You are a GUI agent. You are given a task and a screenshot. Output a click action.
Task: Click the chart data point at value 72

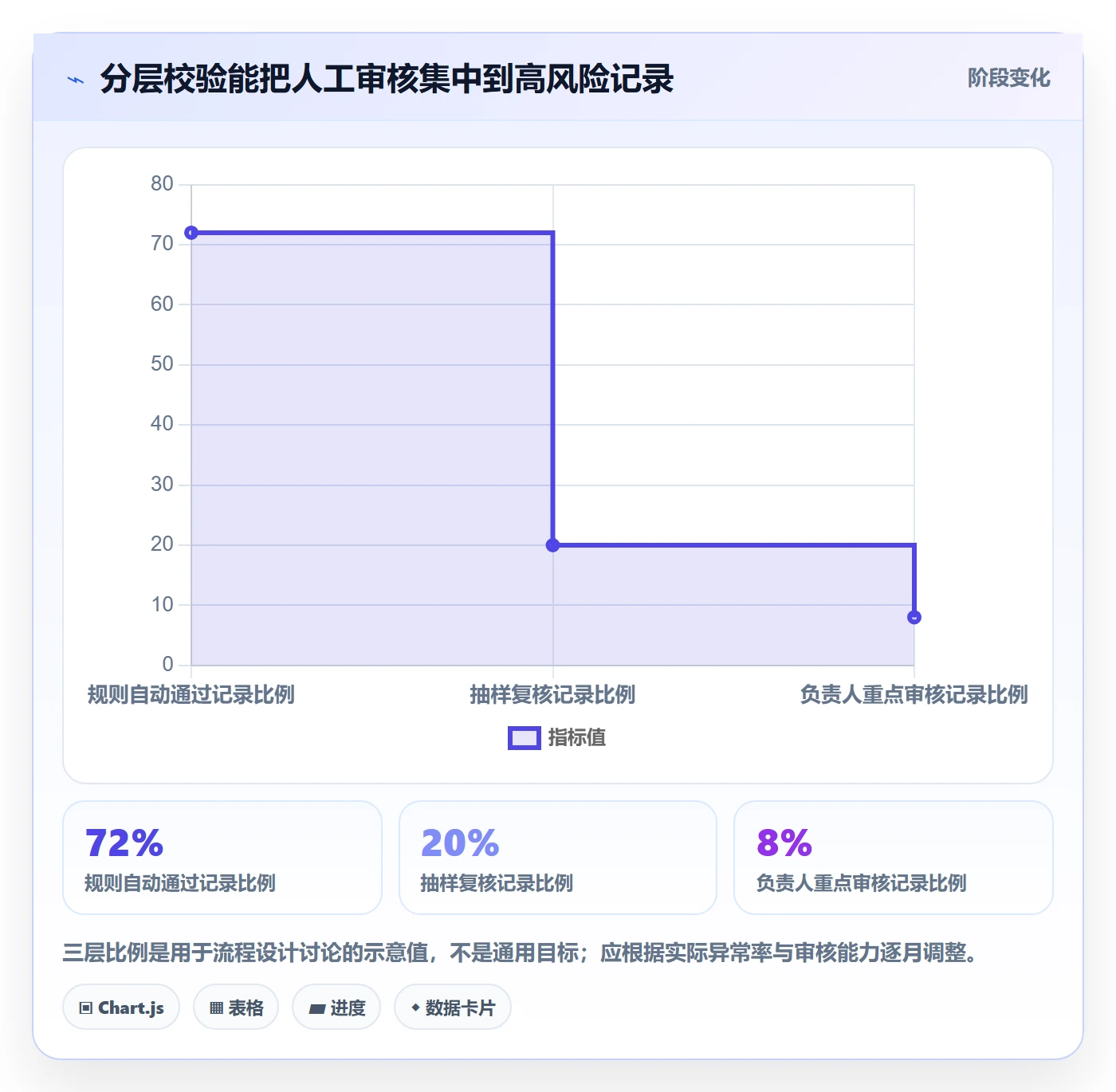(191, 233)
